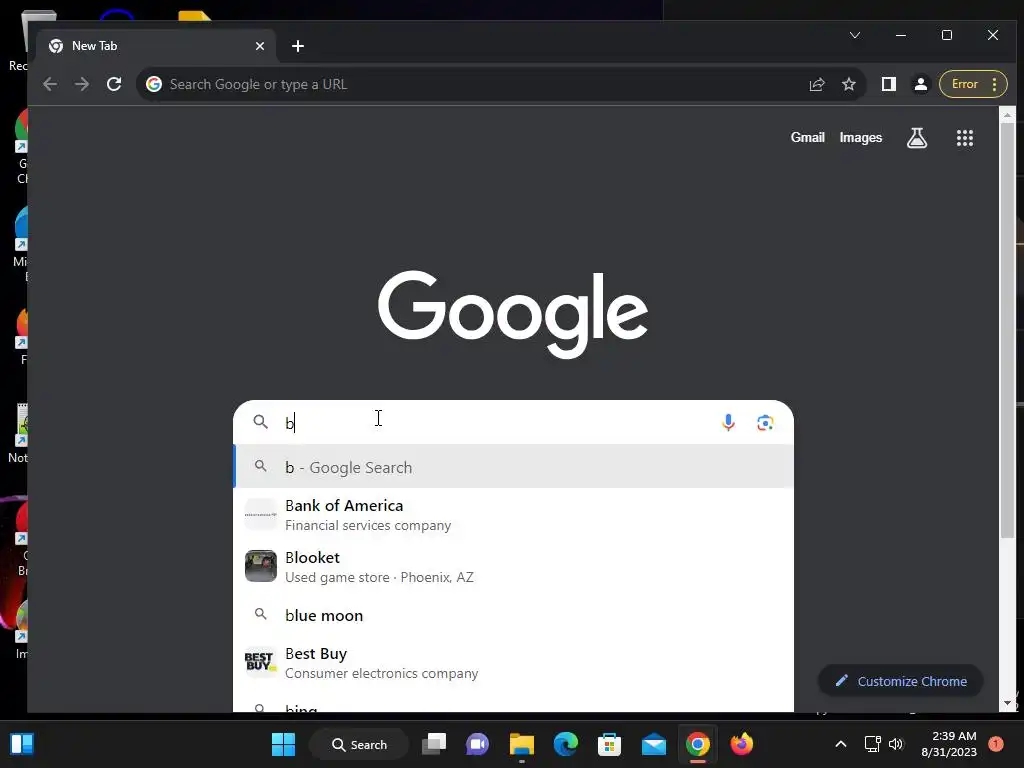Screen dimensions: 1024x768
Task: Click Customize Chrome button
Action: 901,681
